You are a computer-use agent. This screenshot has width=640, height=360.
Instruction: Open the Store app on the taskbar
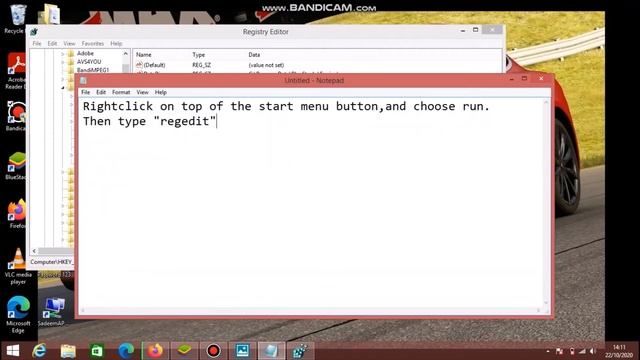coord(97,351)
